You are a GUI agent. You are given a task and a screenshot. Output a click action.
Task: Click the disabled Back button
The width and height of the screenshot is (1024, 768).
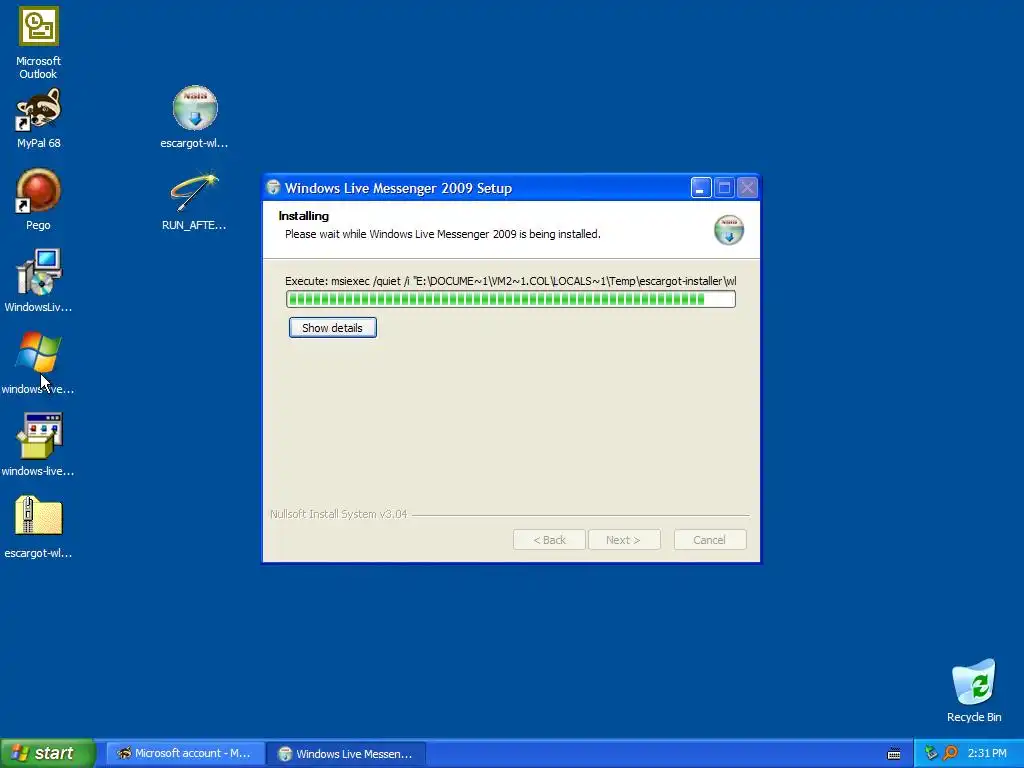(x=549, y=539)
